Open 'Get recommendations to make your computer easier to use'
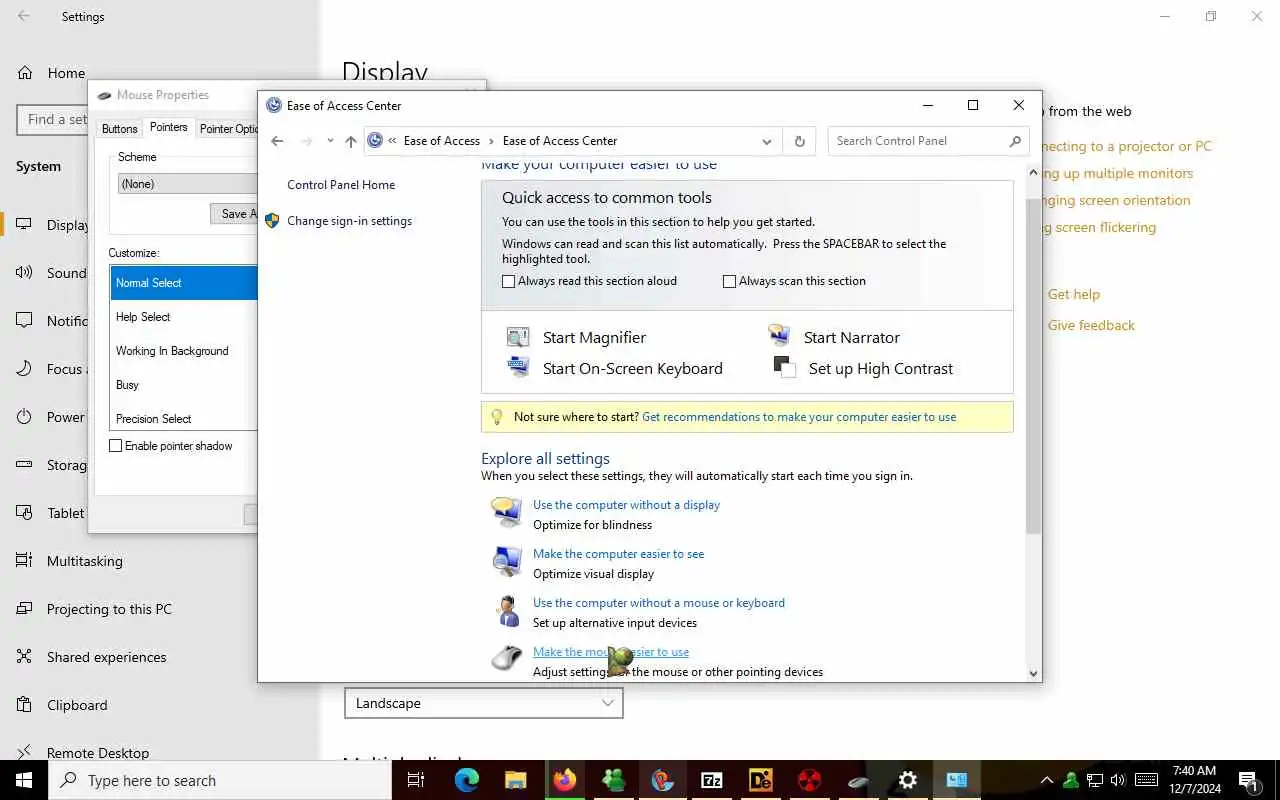The width and height of the screenshot is (1280, 800). tap(799, 417)
